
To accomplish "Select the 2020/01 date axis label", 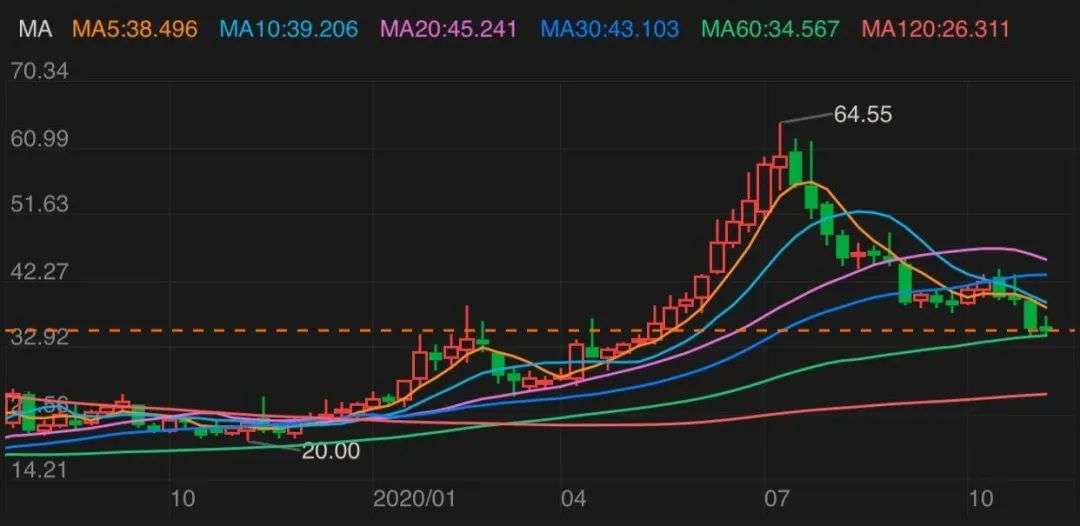I will pos(414,499).
